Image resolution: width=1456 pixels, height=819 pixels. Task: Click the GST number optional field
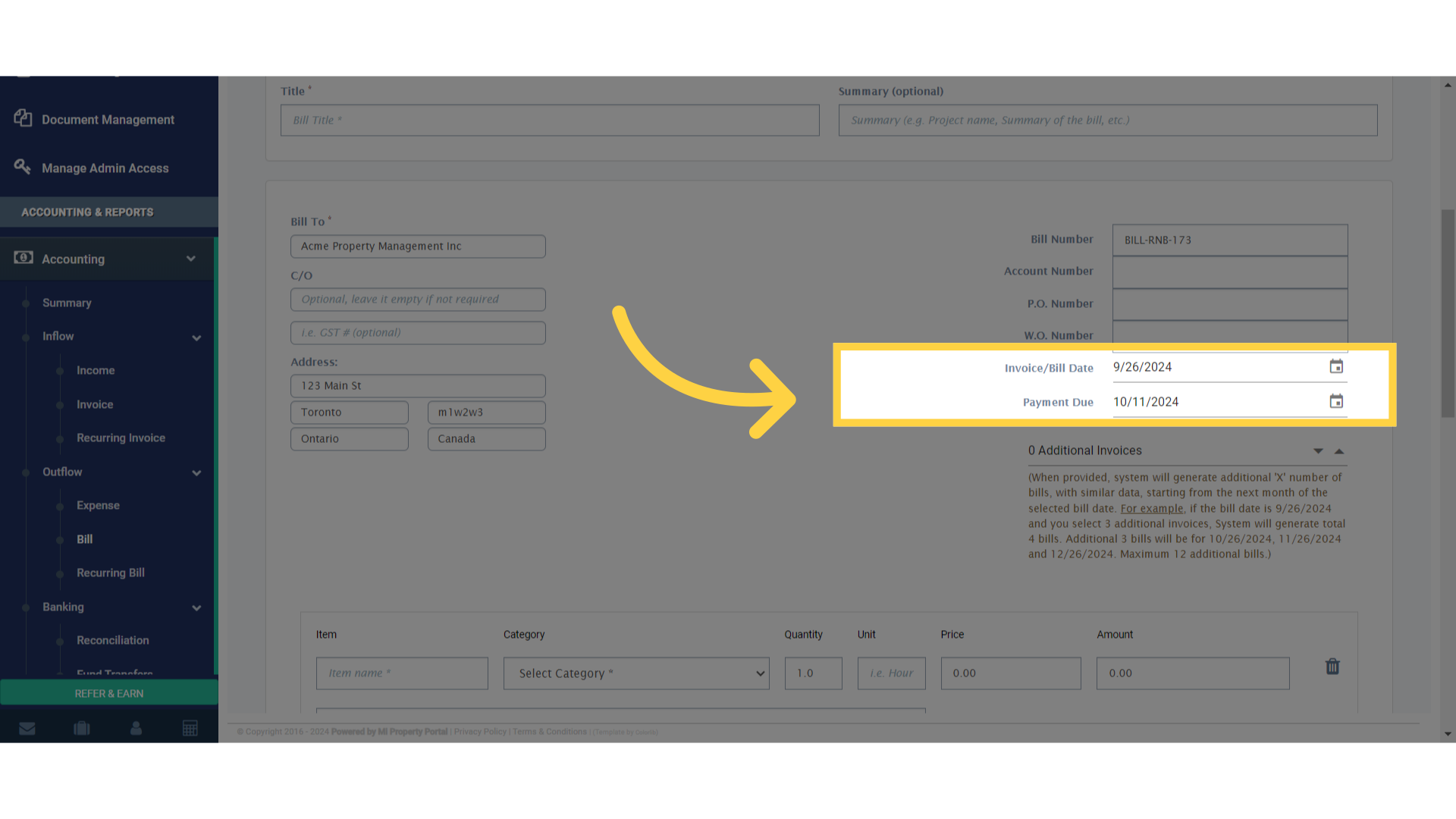tap(418, 333)
